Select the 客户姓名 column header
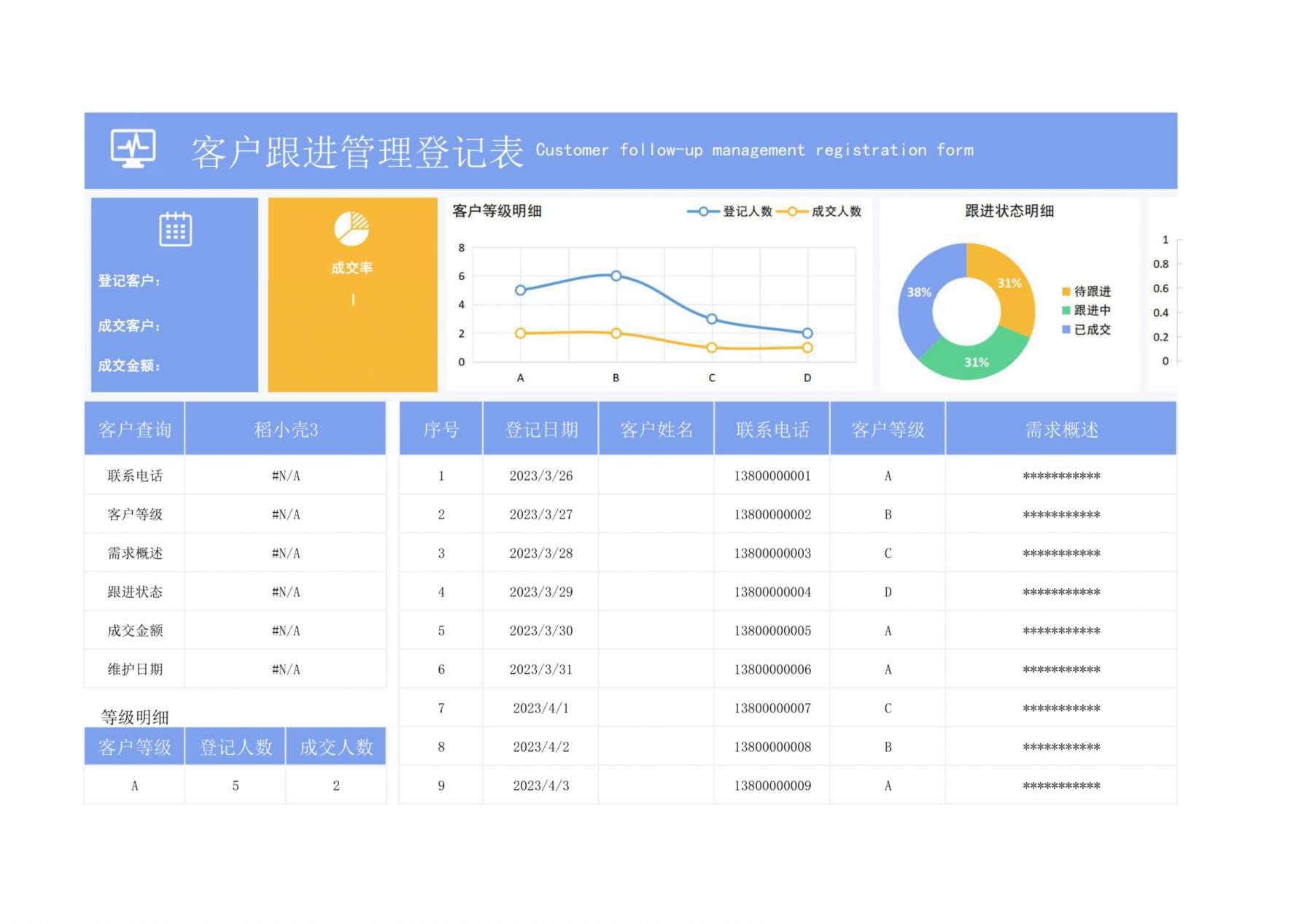 [656, 429]
